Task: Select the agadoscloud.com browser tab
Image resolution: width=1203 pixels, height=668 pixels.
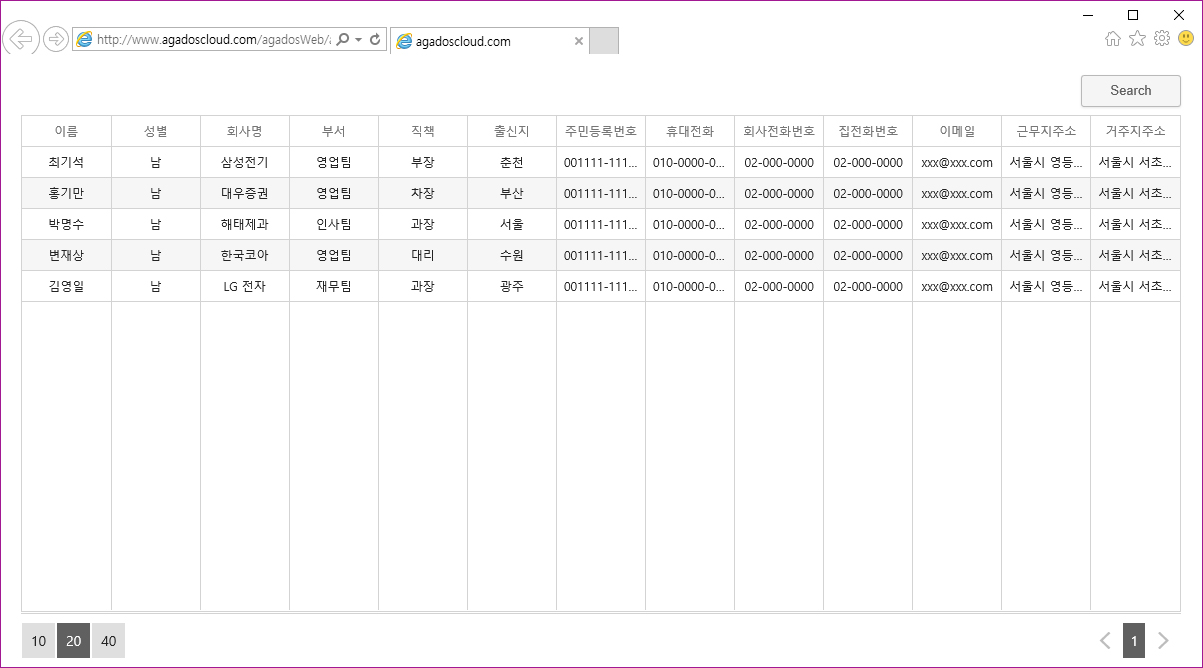Action: pyautogui.click(x=489, y=41)
